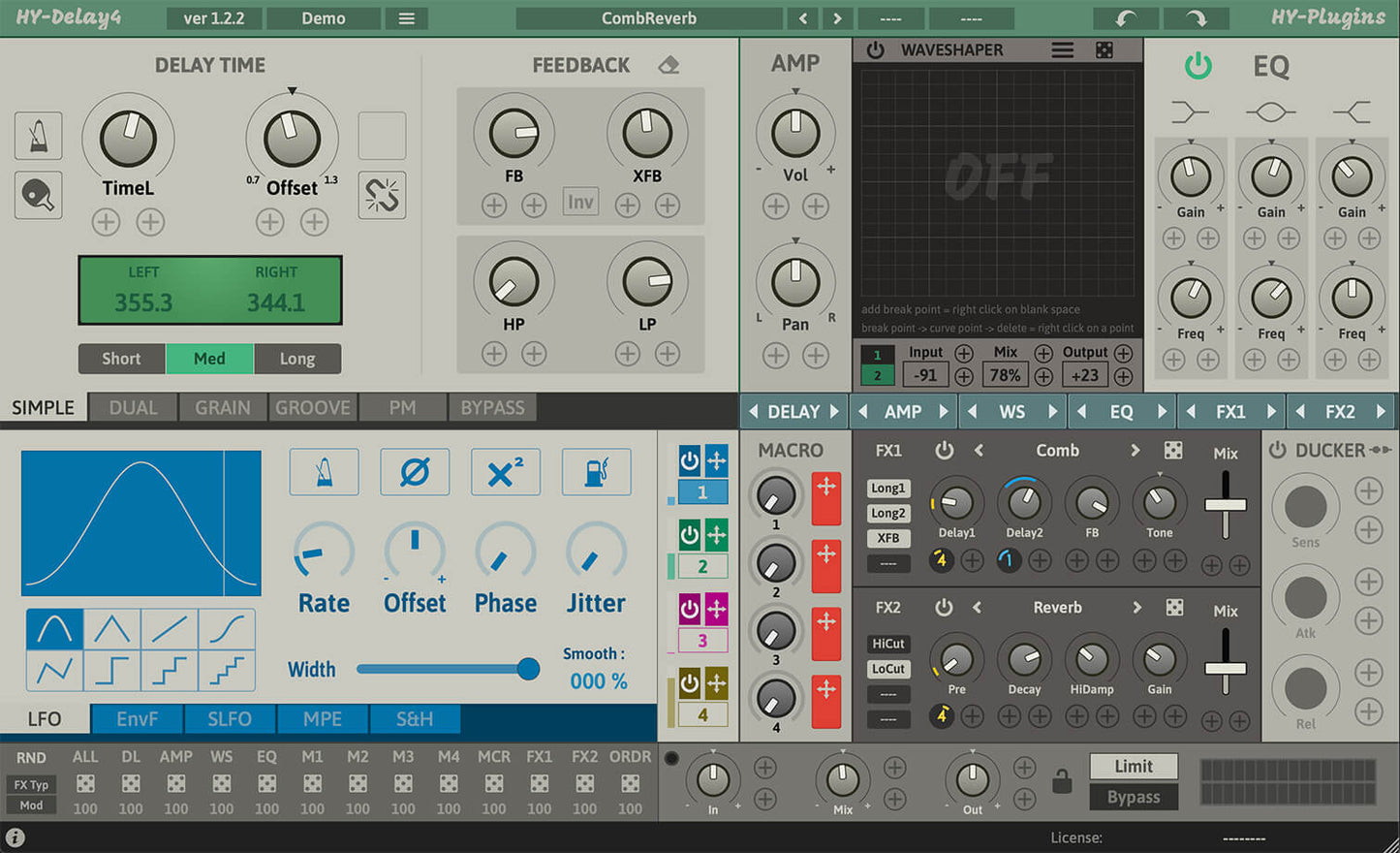This screenshot has height=853, width=1400.
Task: Go to previous preset with left arrow
Action: tap(803, 18)
